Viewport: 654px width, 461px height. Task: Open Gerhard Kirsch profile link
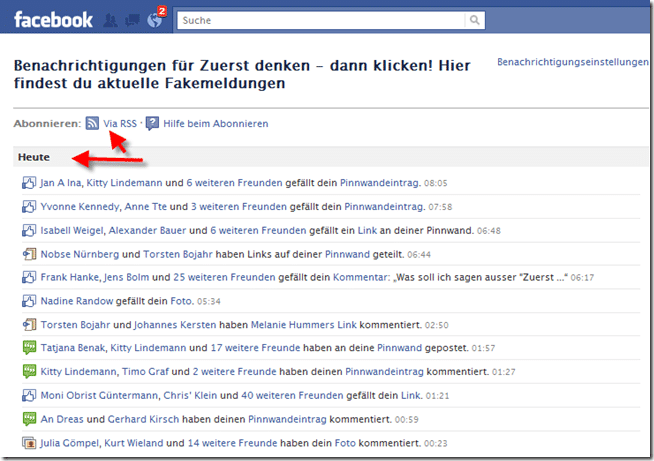143,419
